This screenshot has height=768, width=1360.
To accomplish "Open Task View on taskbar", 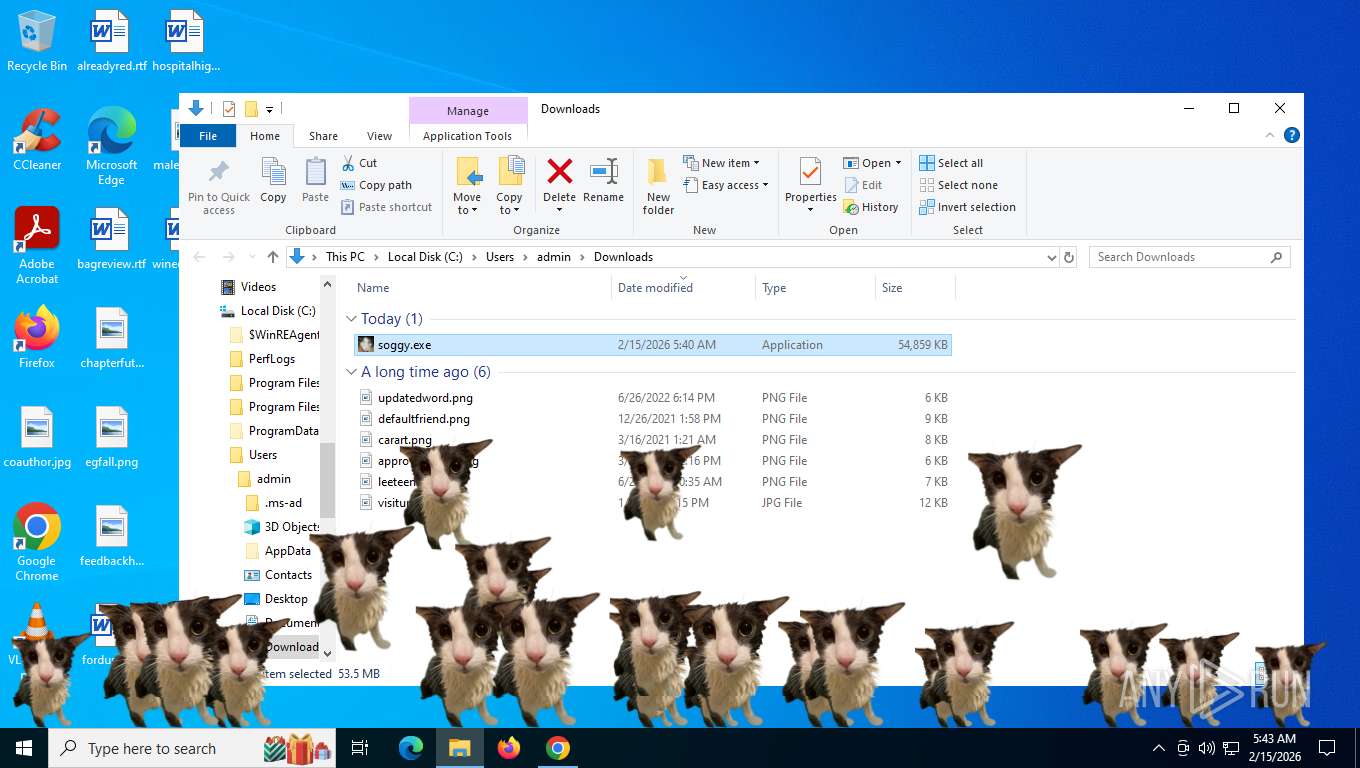I will tap(360, 748).
